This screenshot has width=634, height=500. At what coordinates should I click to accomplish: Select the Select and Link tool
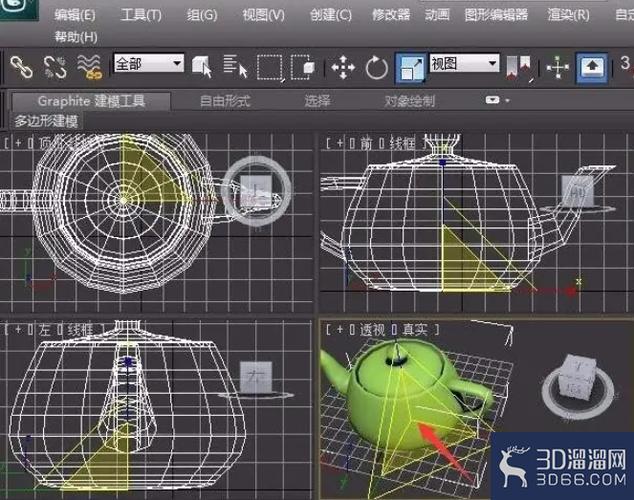click(x=21, y=67)
